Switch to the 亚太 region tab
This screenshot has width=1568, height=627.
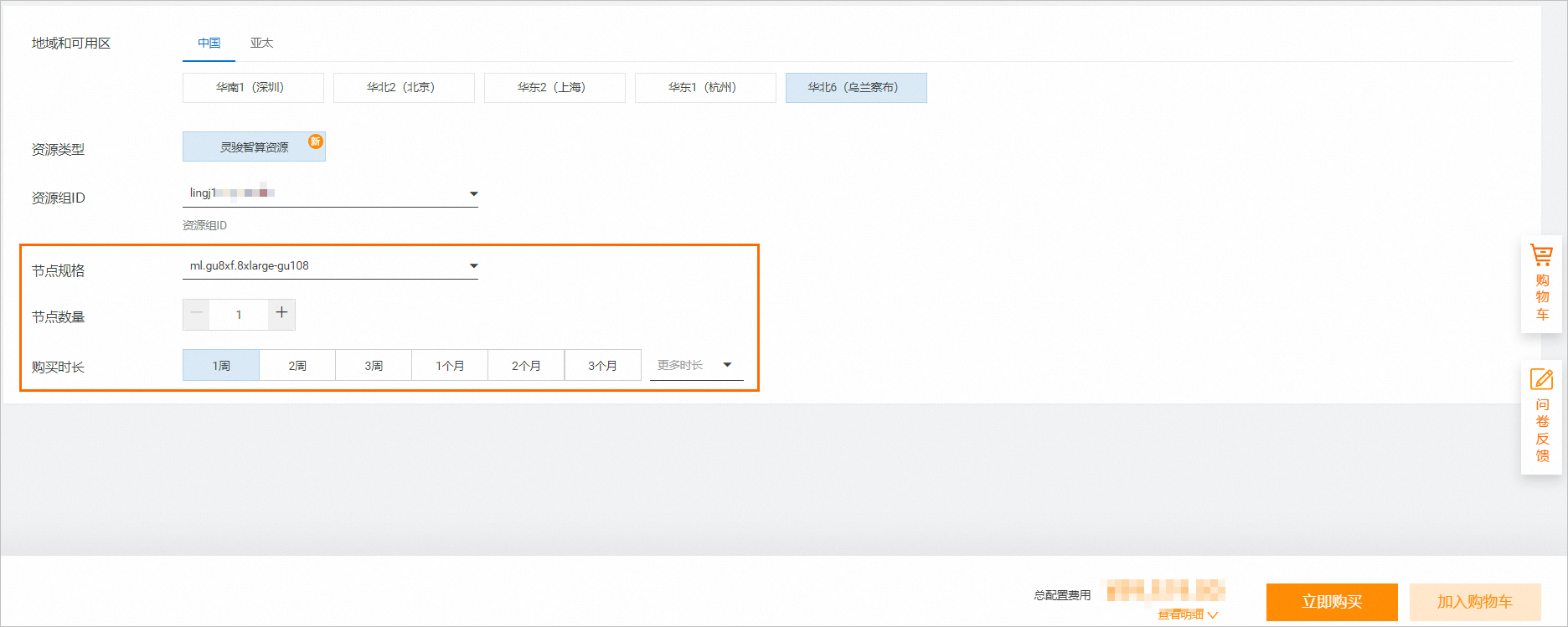pos(261,44)
